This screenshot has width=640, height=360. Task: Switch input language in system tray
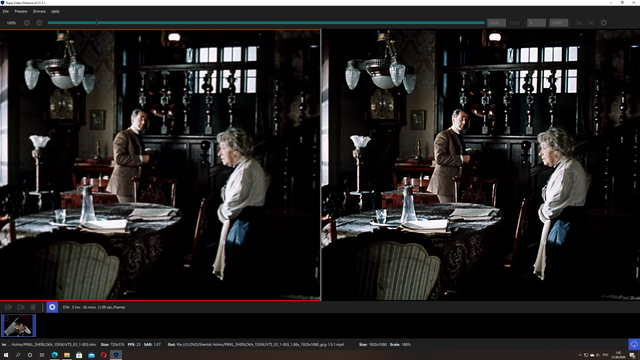tap(606, 355)
